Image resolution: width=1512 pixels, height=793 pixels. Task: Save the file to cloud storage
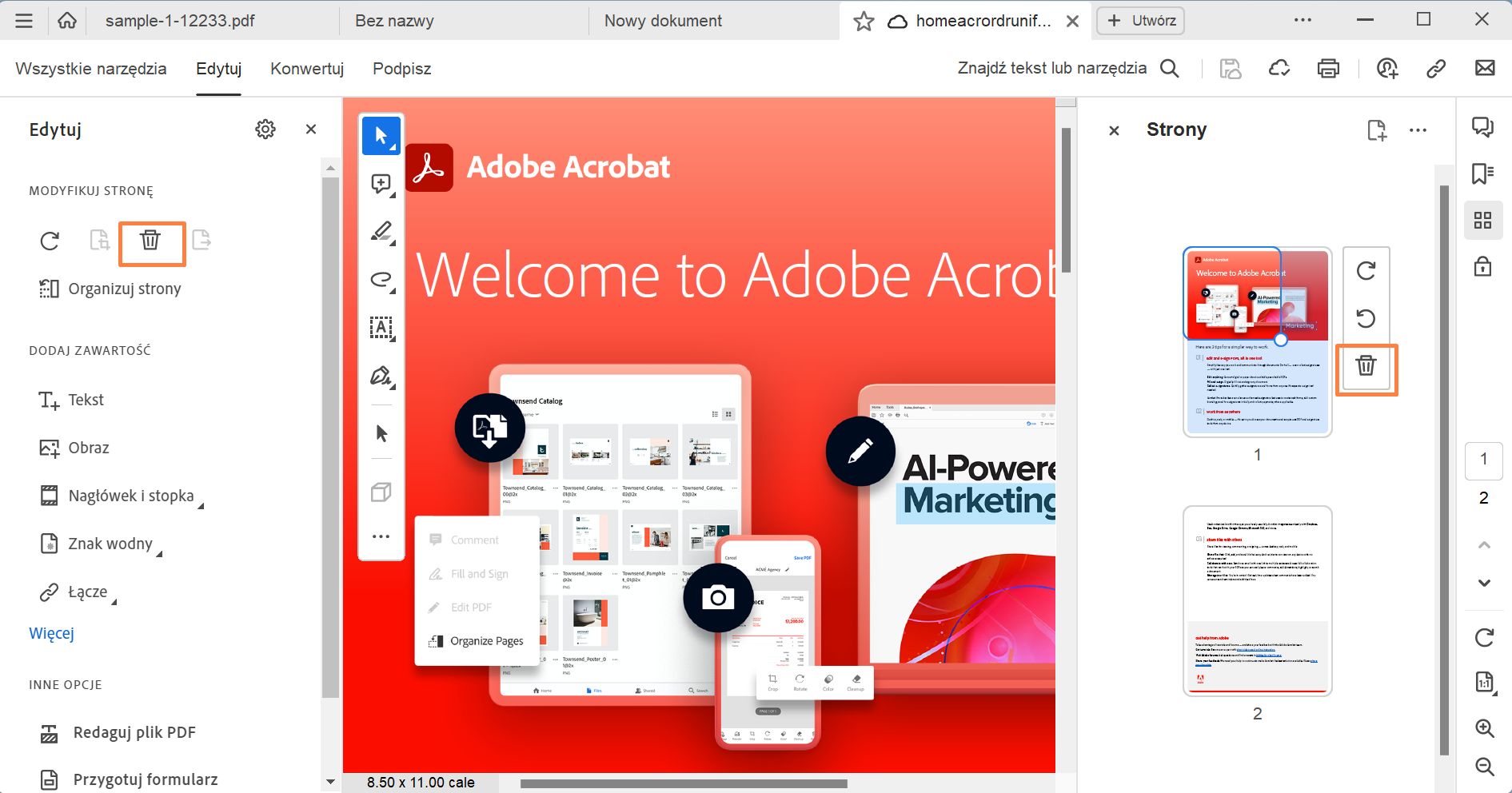coord(1279,69)
